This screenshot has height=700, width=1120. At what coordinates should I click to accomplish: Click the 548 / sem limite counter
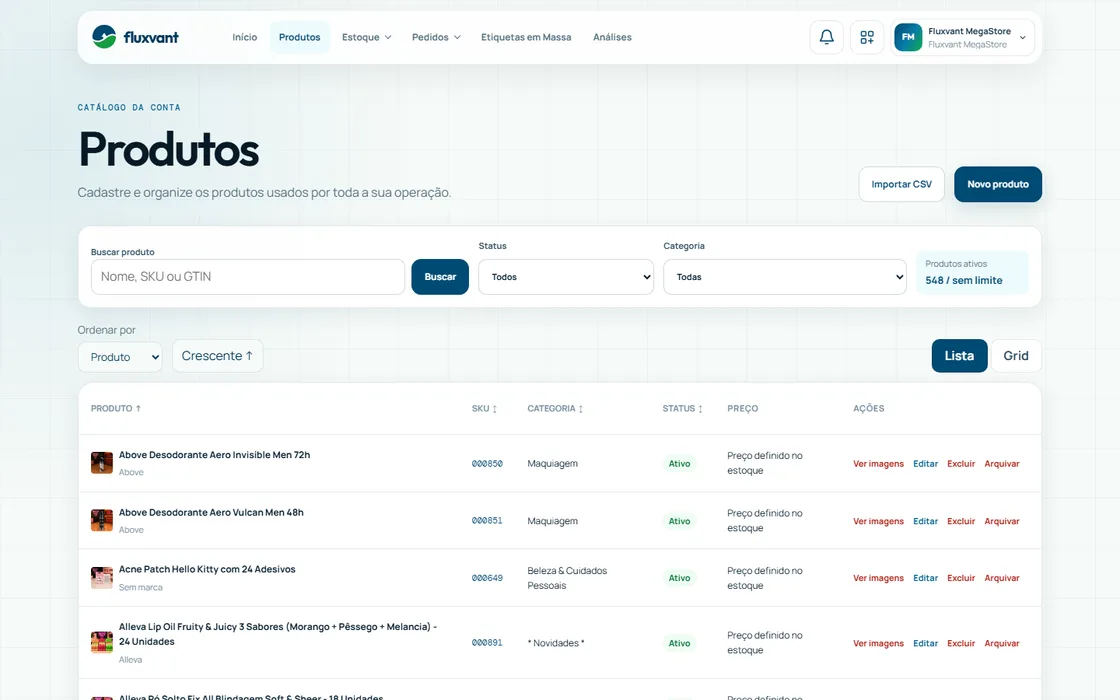point(964,281)
